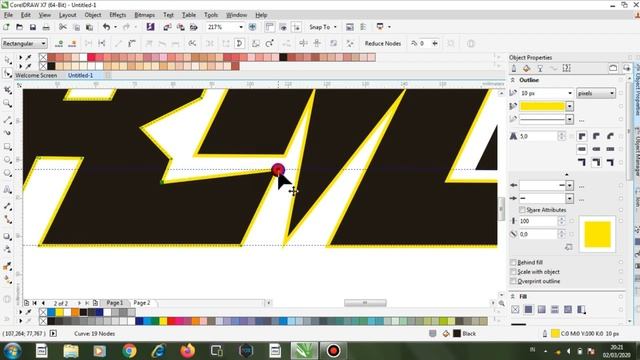Click the miter limit 5,0 field

pos(538,136)
